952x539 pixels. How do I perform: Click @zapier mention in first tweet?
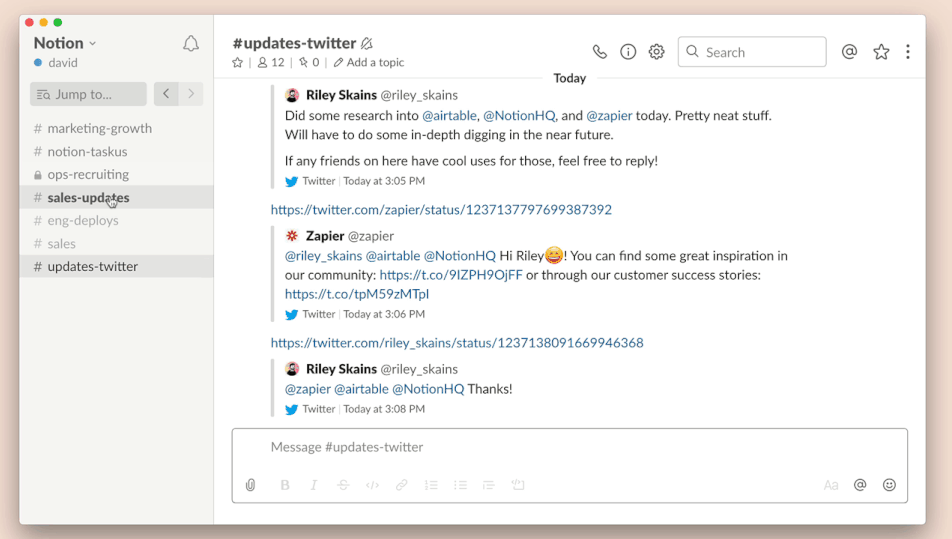[609, 116]
